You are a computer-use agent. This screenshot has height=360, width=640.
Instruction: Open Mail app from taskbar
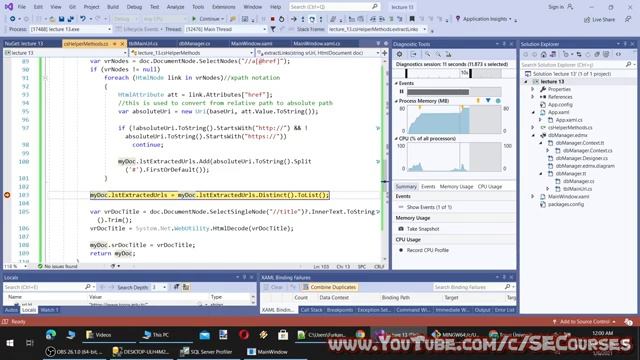[x=204, y=335]
